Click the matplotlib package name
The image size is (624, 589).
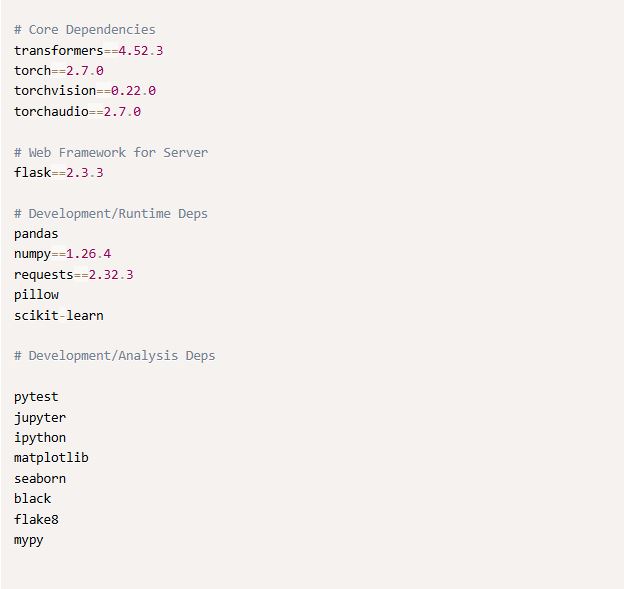[x=51, y=458]
